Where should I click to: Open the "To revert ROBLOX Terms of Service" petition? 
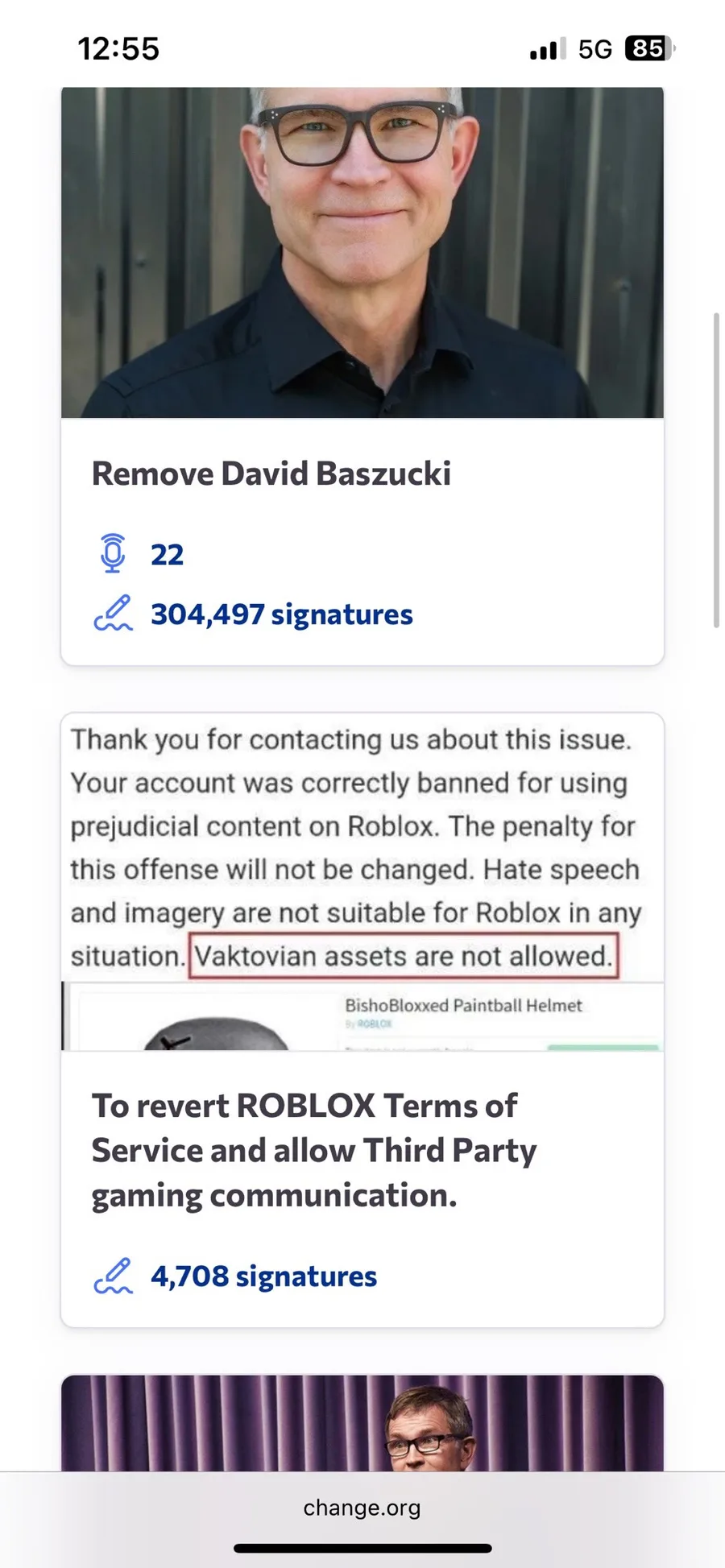313,1150
